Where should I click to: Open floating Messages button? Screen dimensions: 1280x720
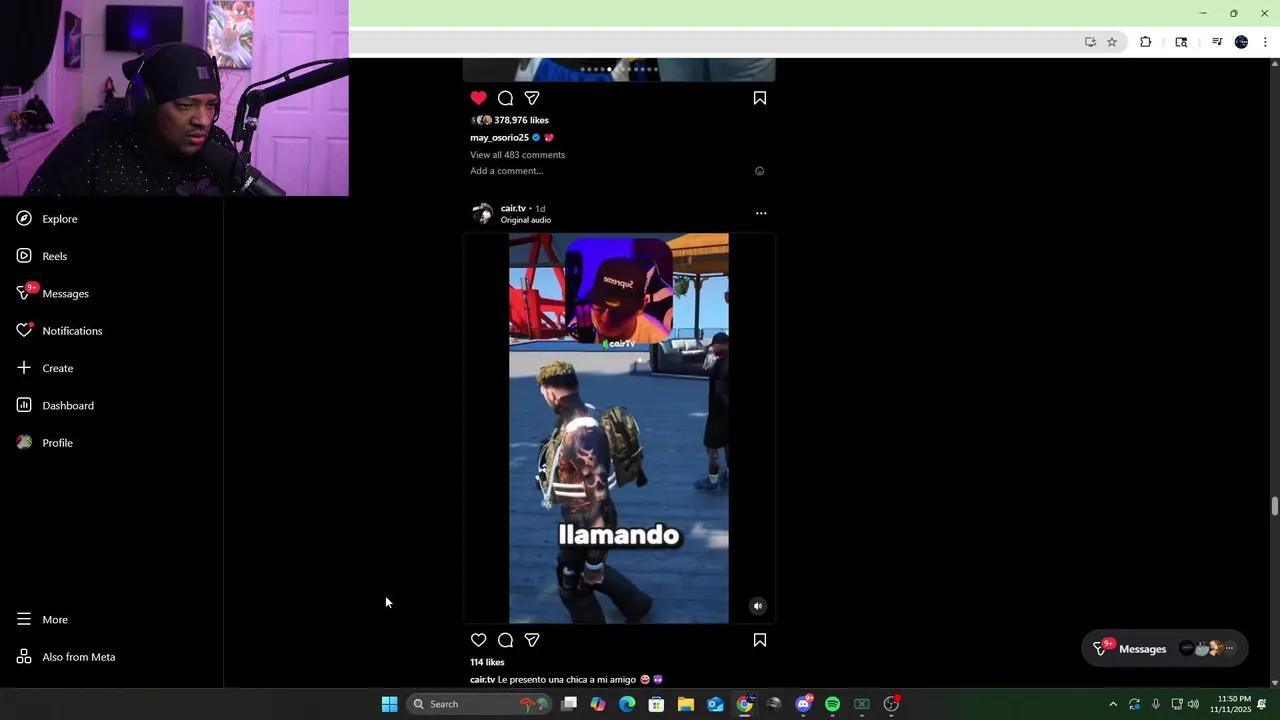1165,649
